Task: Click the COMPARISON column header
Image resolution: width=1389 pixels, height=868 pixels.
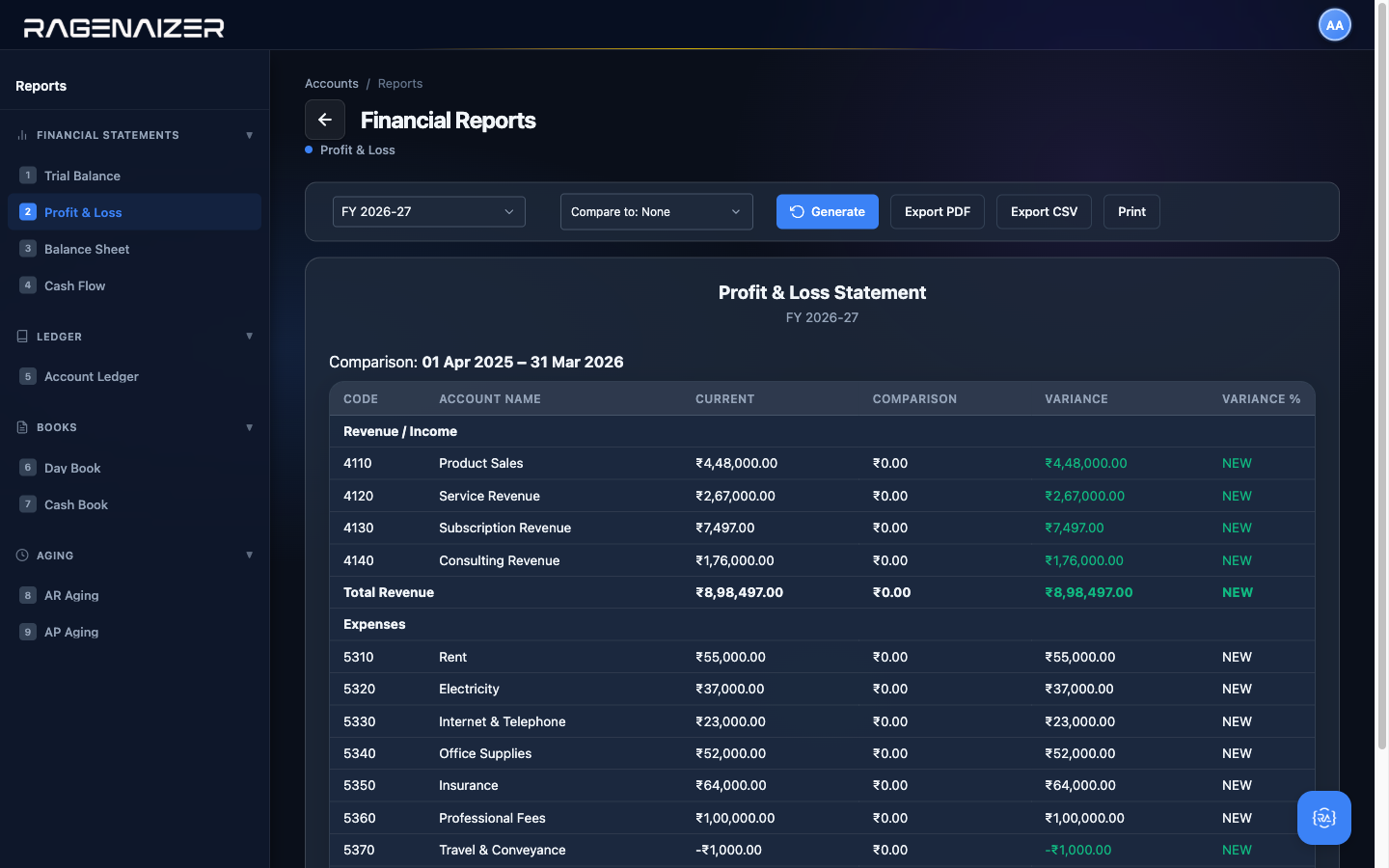Action: tap(914, 399)
